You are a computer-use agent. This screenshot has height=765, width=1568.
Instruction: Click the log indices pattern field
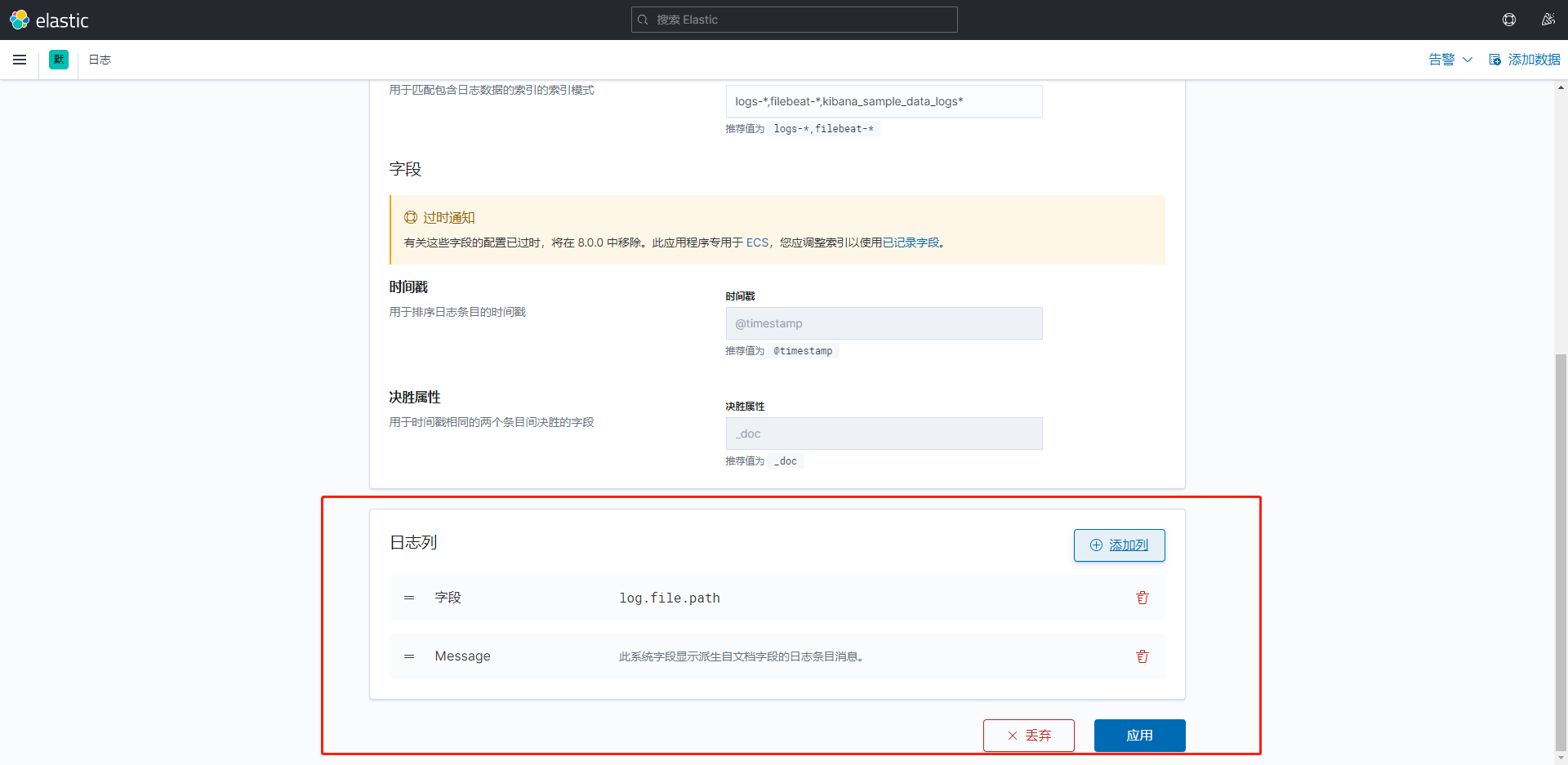pos(884,101)
